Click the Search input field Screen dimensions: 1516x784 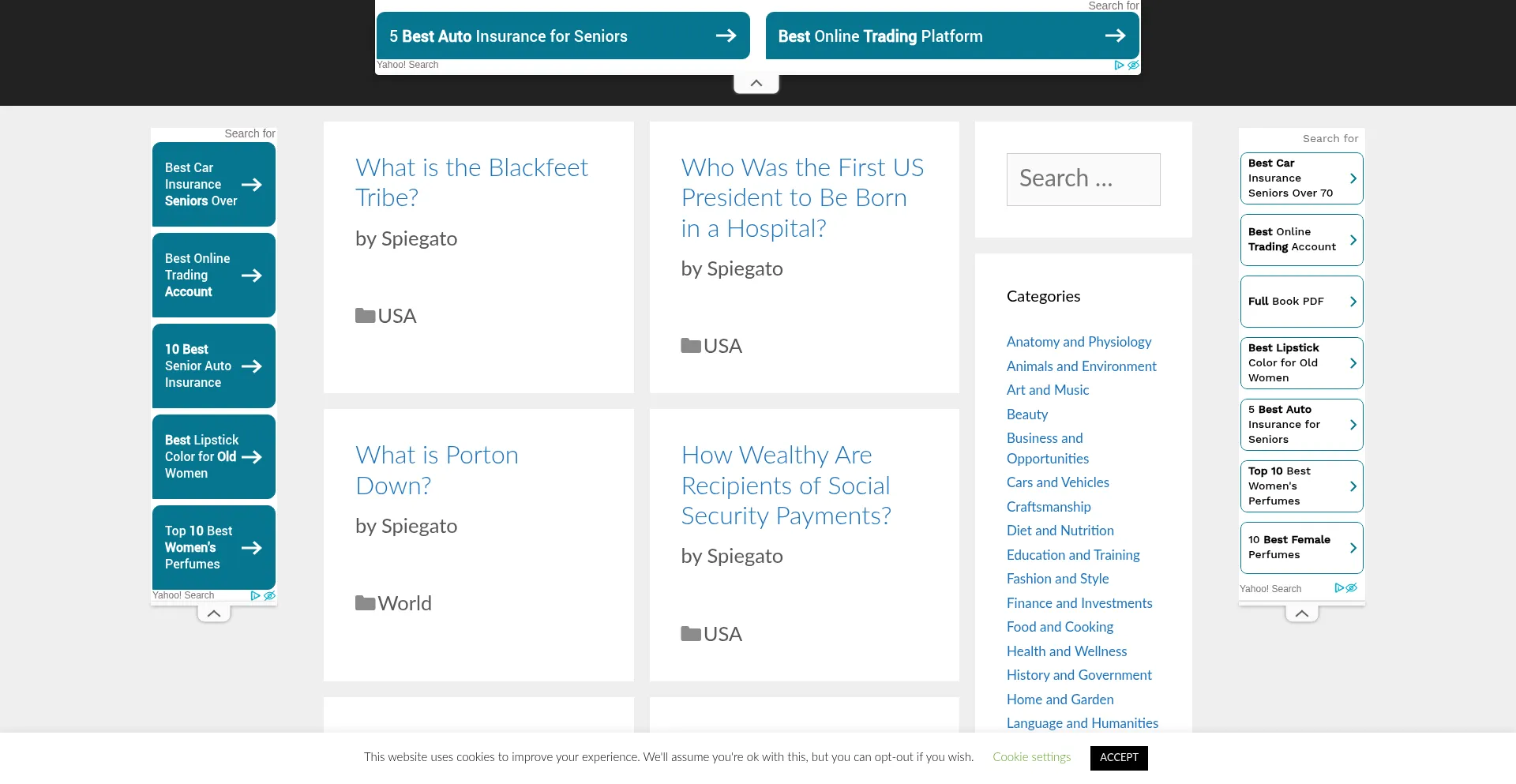point(1083,179)
